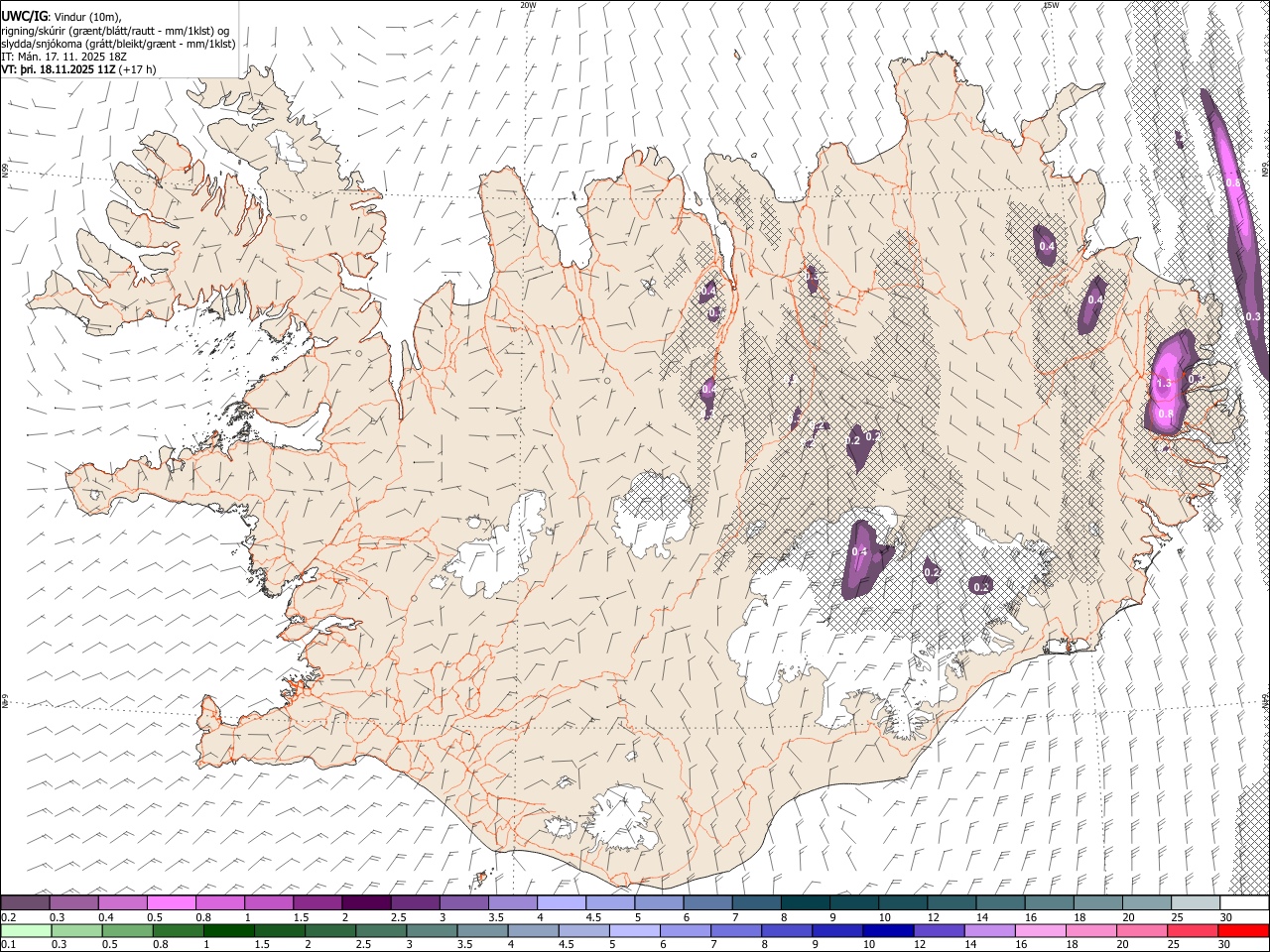
Task: Click the 'VT: Þri. 18.11.2025 11Z (+17 h)' line
Action: point(78,69)
